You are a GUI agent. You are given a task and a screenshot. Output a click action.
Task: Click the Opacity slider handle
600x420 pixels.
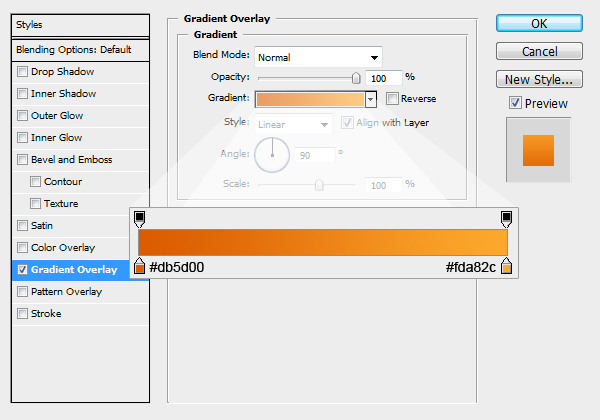point(356,78)
